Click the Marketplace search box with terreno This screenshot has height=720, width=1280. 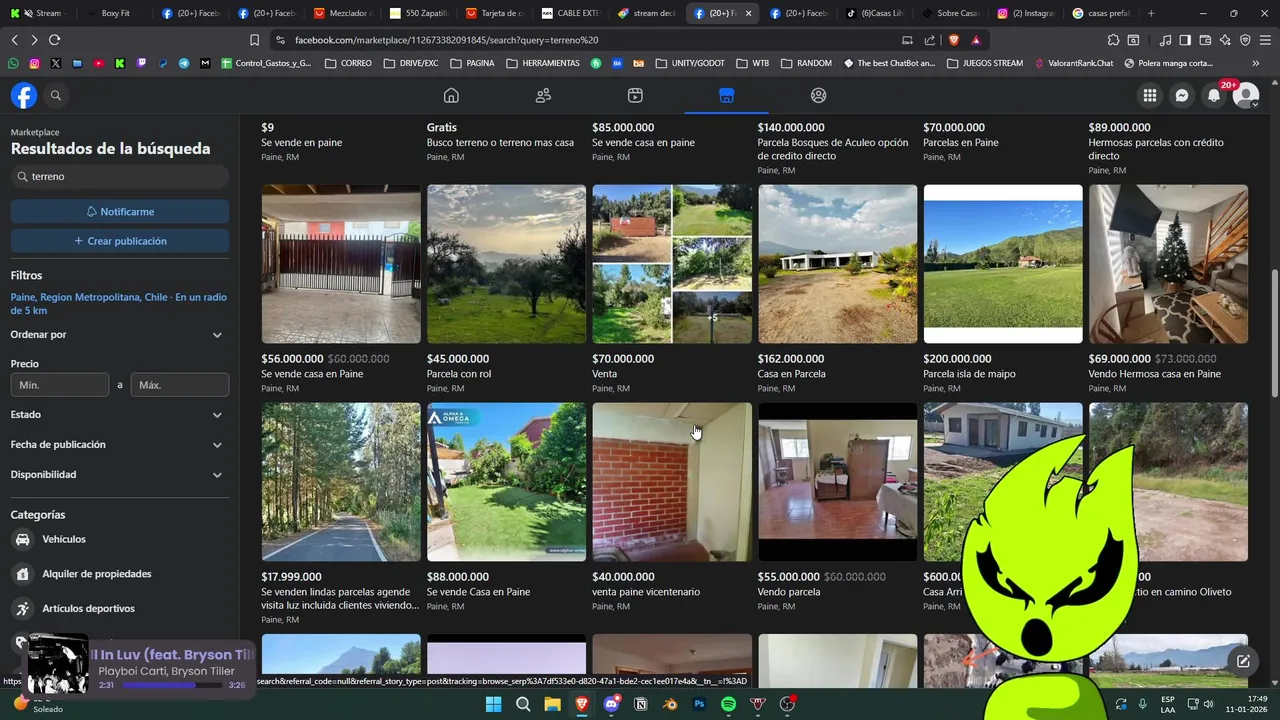coord(120,176)
